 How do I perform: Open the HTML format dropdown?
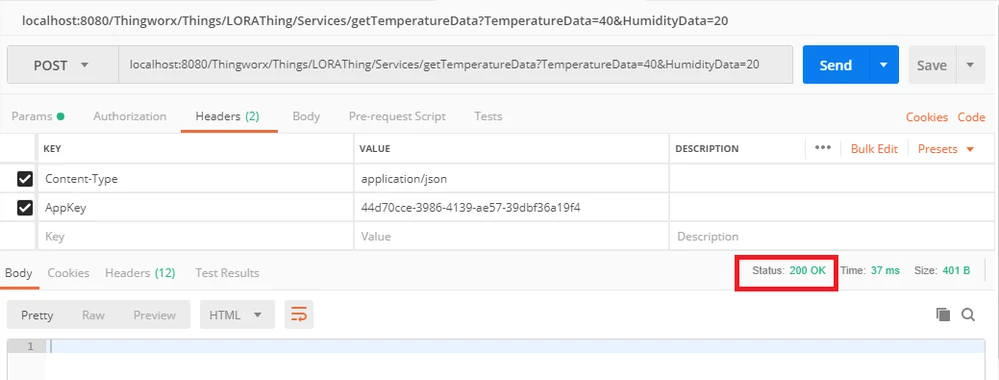point(237,315)
